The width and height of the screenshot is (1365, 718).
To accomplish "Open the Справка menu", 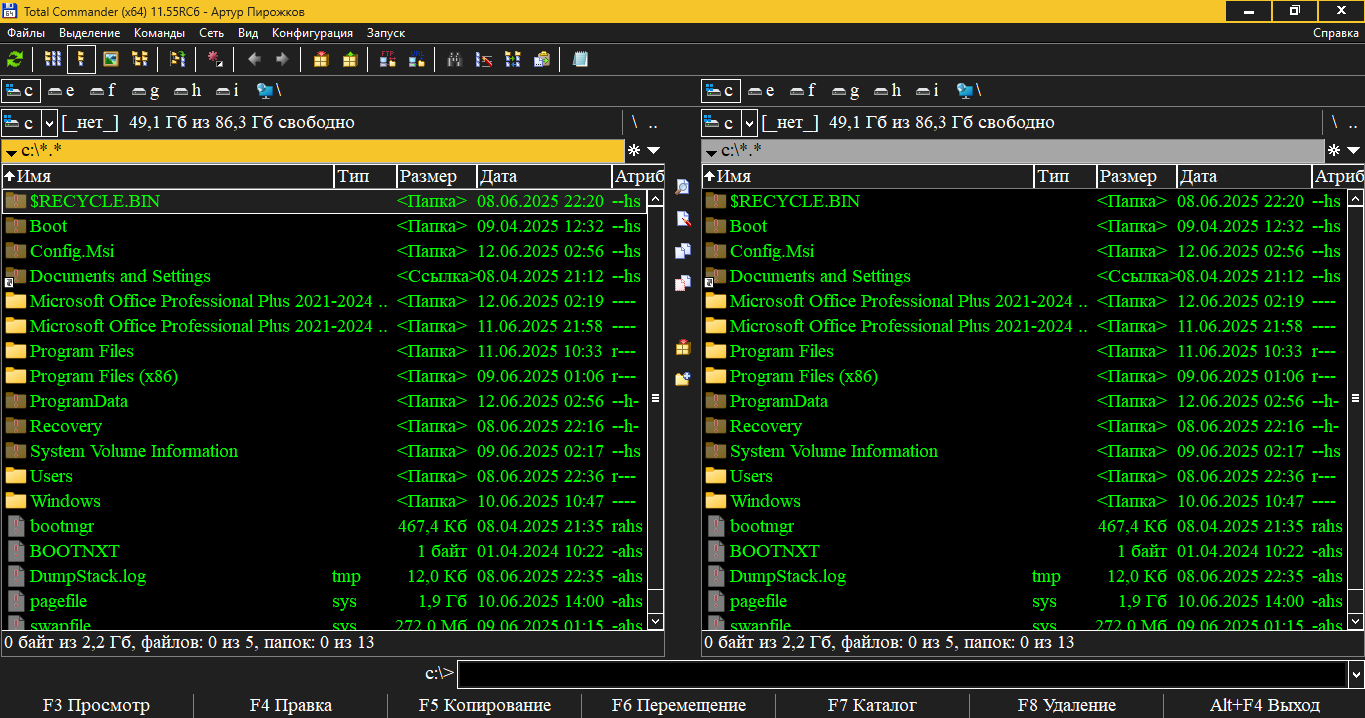I will point(1335,33).
